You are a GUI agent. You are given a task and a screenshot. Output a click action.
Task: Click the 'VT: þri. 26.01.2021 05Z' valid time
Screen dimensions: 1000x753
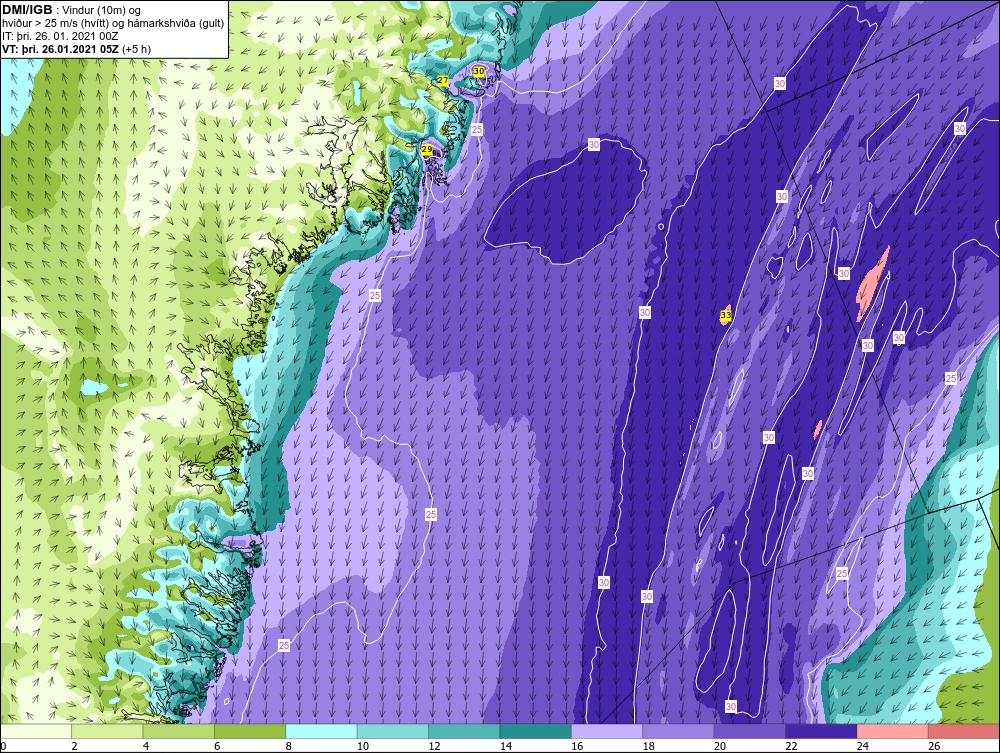(60, 49)
